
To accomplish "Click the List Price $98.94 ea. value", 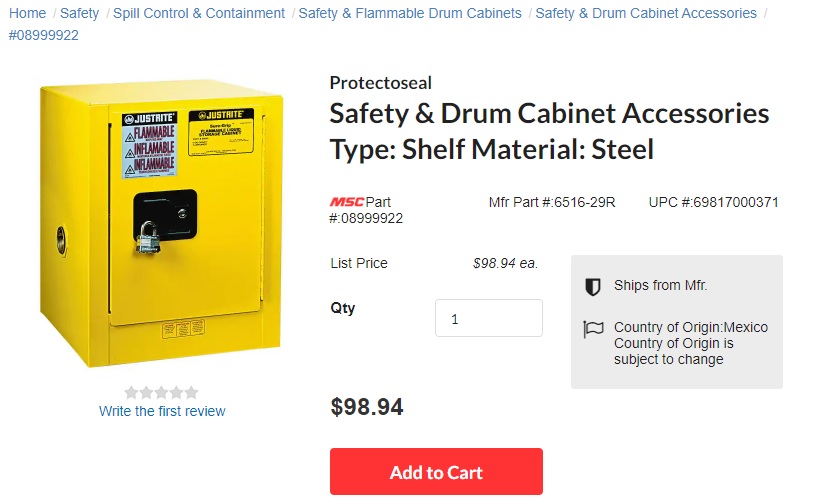I will click(x=505, y=264).
